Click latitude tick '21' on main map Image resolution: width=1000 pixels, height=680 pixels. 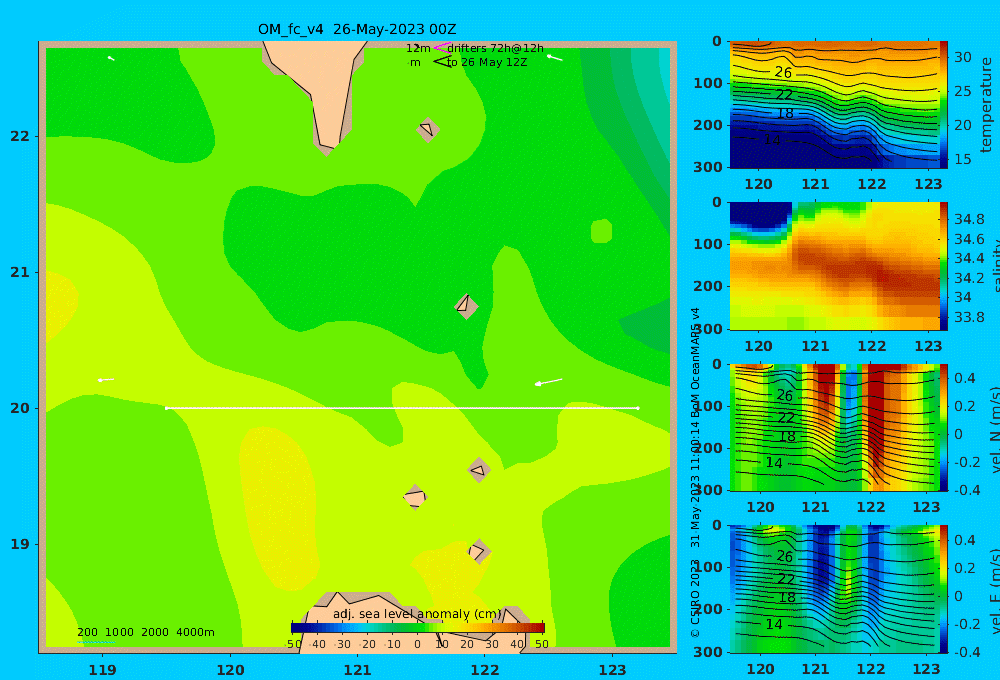click(x=20, y=272)
